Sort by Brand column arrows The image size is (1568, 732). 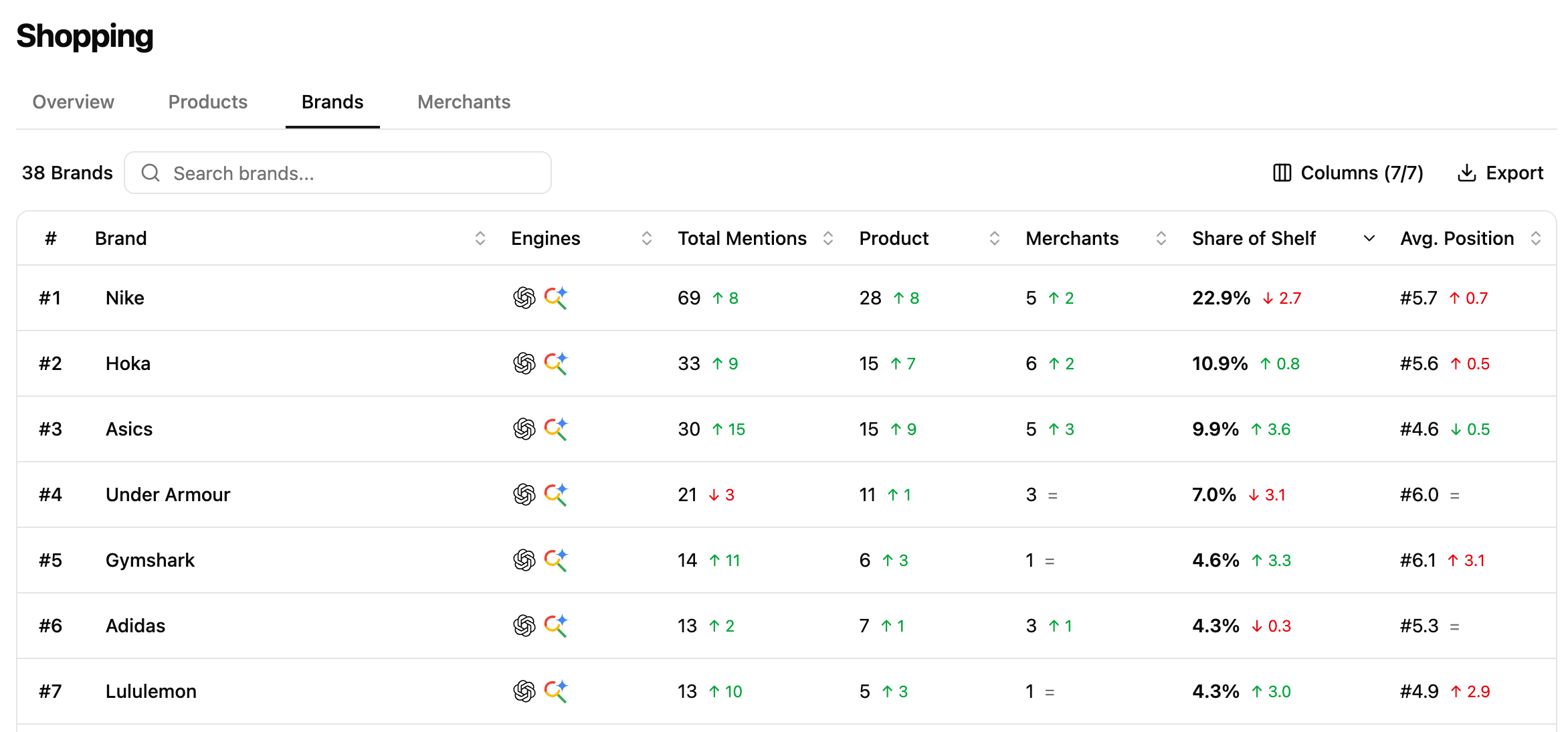(480, 238)
